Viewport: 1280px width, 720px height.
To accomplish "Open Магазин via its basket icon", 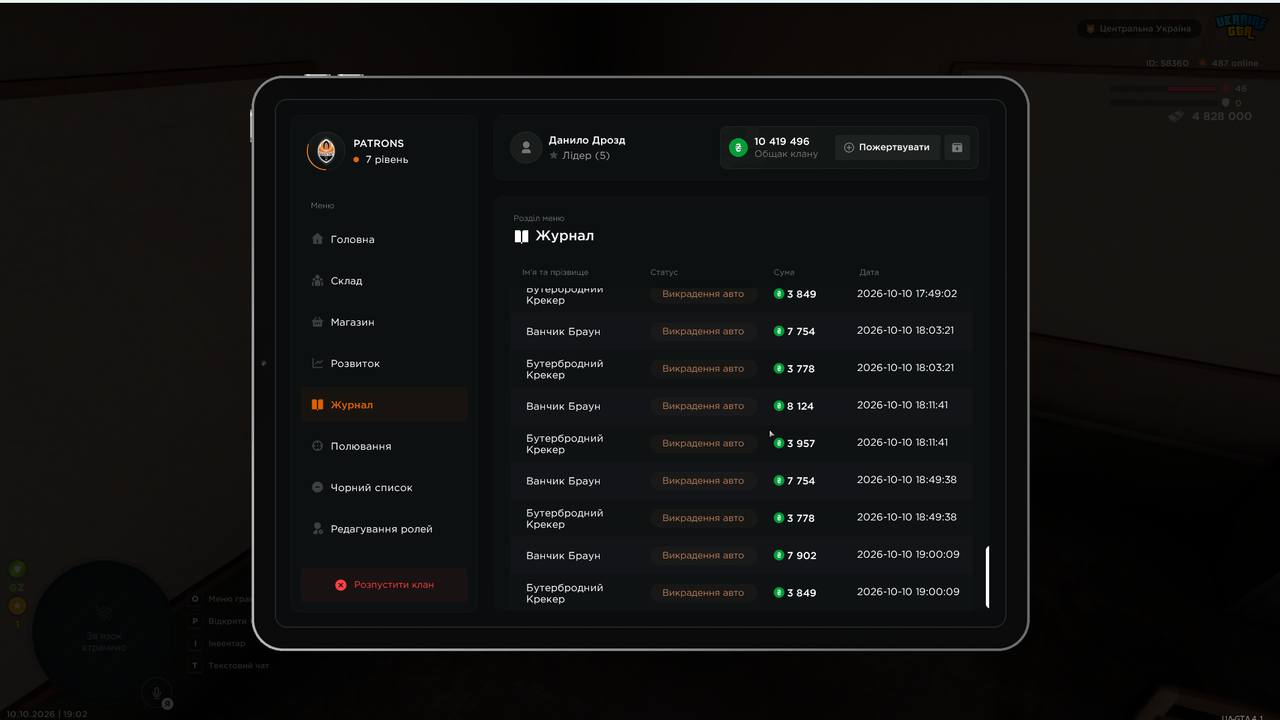I will 317,322.
